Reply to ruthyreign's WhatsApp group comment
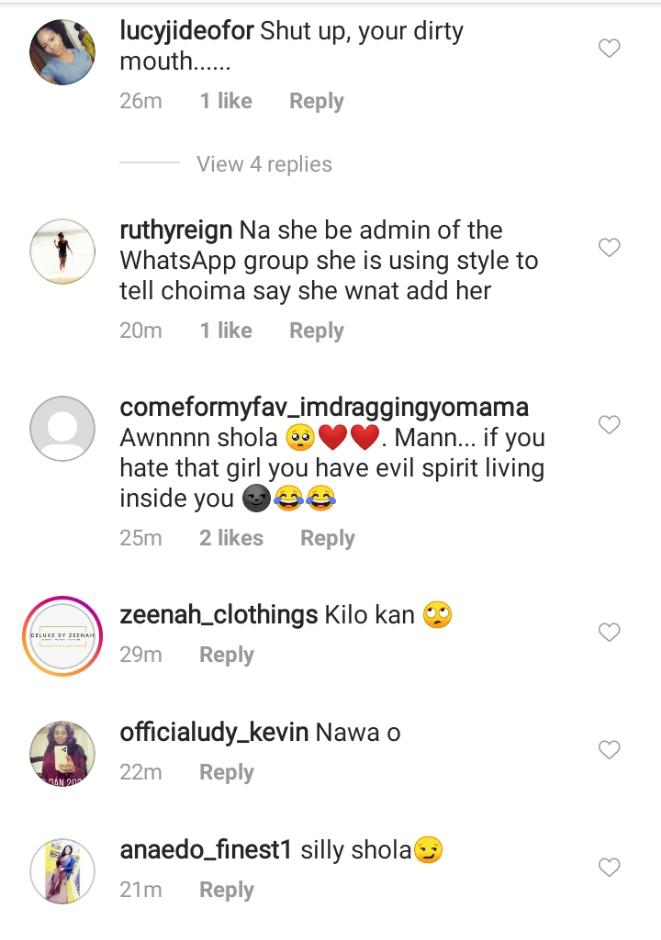Image resolution: width=661 pixels, height=940 pixels. [316, 331]
